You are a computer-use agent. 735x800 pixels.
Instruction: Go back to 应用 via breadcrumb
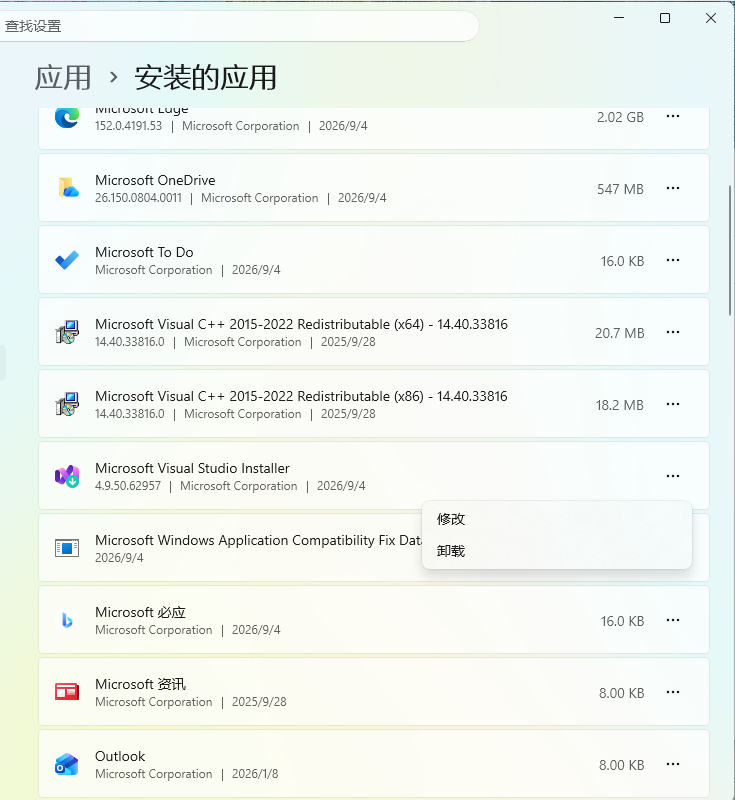tap(63, 78)
